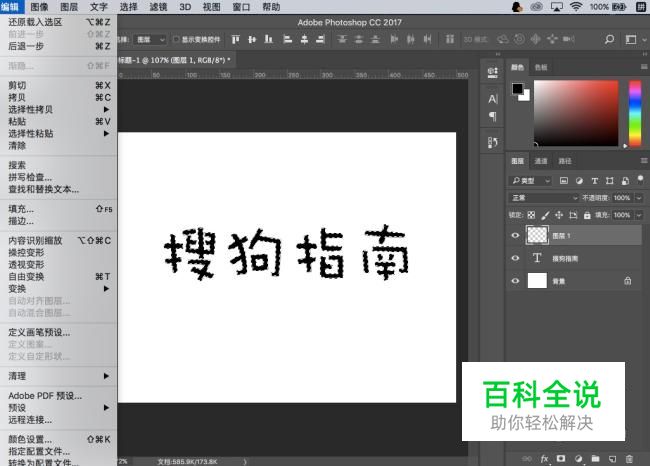Click align bottom edges icon

pos(269,39)
